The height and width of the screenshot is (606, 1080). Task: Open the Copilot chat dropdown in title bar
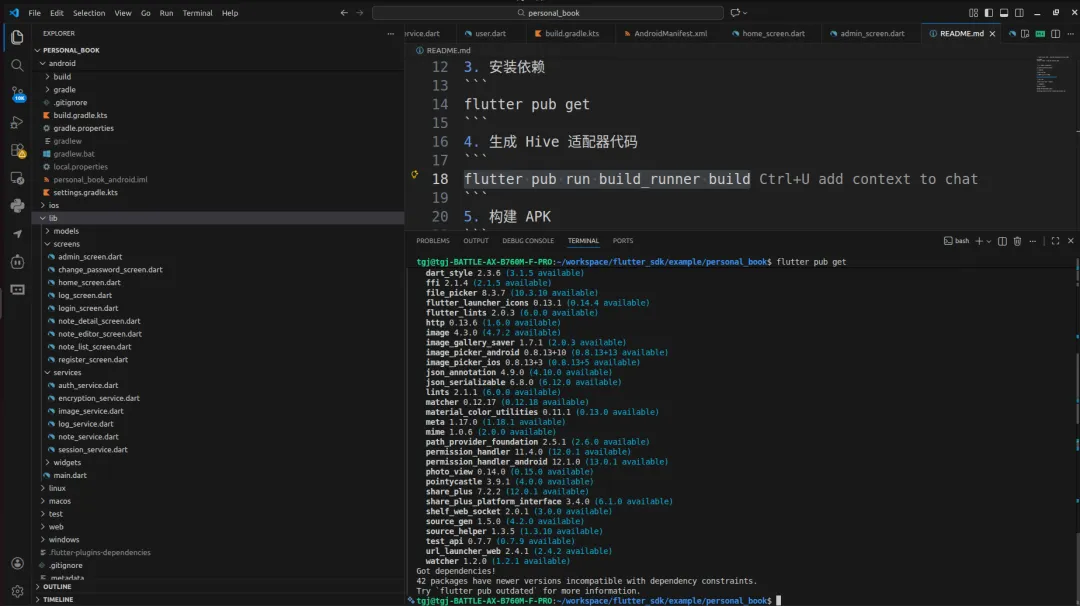745,12
